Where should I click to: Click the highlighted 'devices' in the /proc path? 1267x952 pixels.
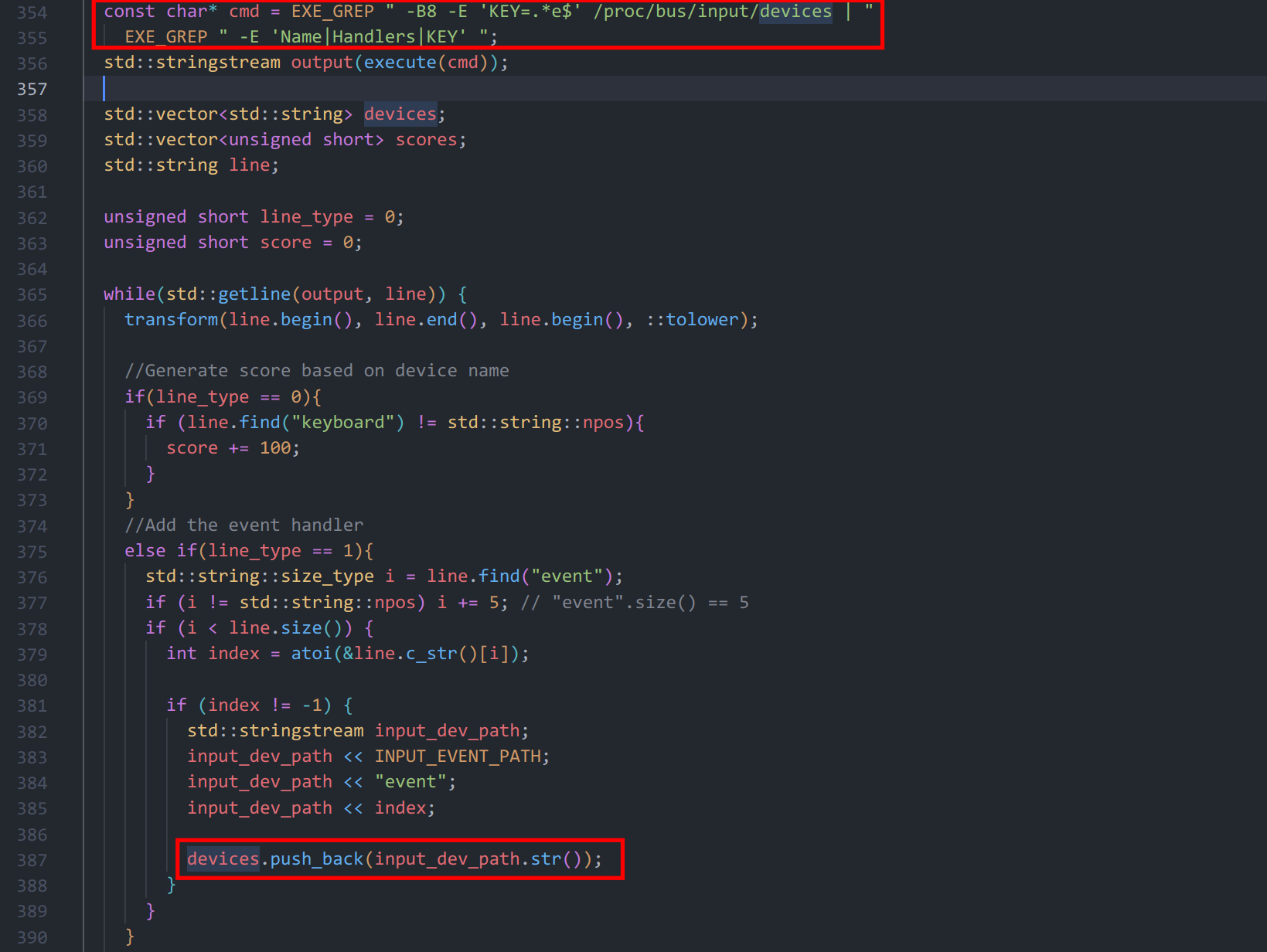pos(795,12)
